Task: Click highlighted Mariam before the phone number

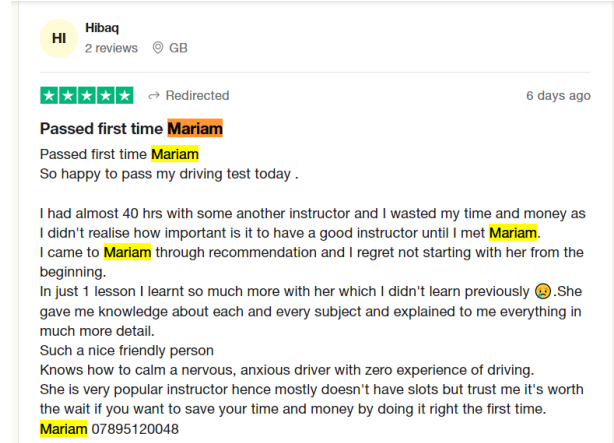Action: tap(63, 429)
